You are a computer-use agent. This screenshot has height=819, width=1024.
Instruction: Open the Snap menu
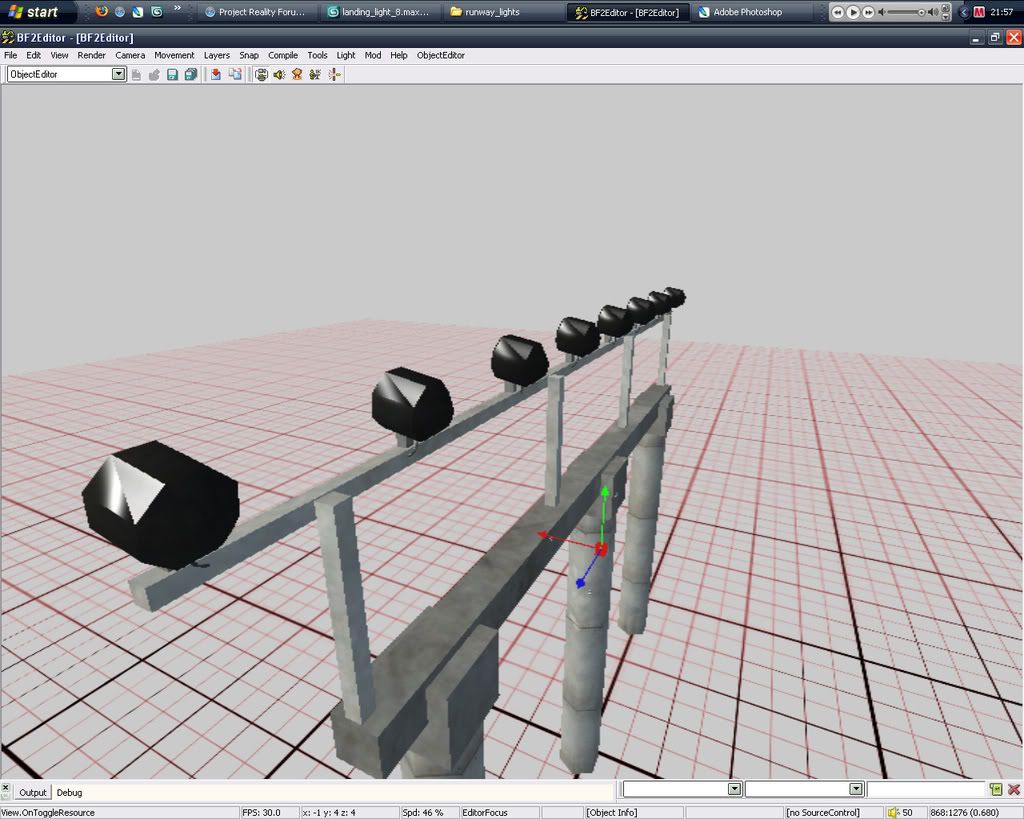(x=248, y=55)
